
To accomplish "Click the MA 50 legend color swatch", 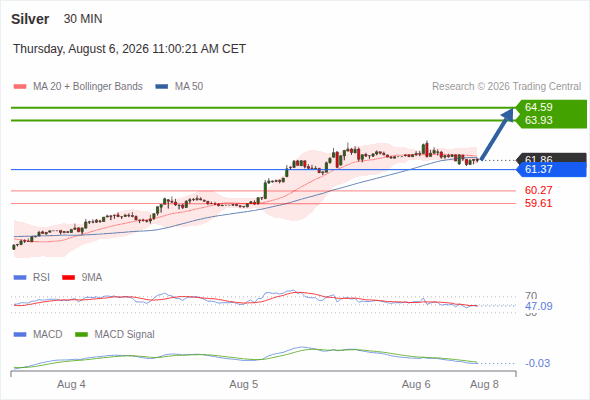I will point(162,87).
